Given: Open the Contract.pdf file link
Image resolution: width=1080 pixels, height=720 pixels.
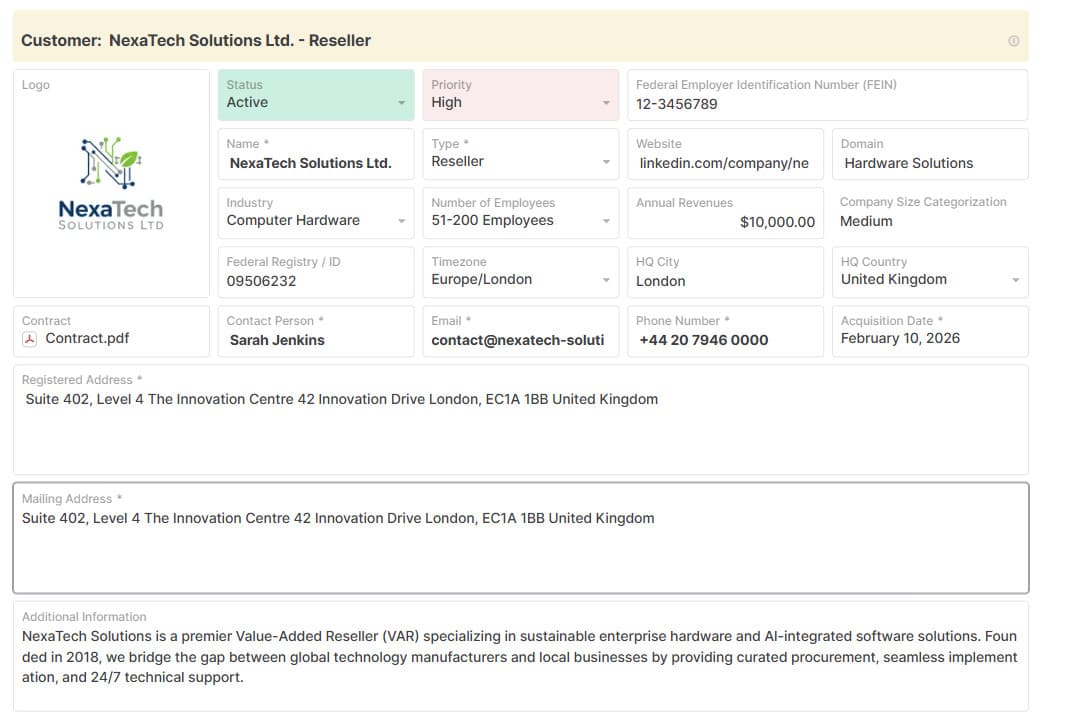Looking at the screenshot, I should (87, 339).
